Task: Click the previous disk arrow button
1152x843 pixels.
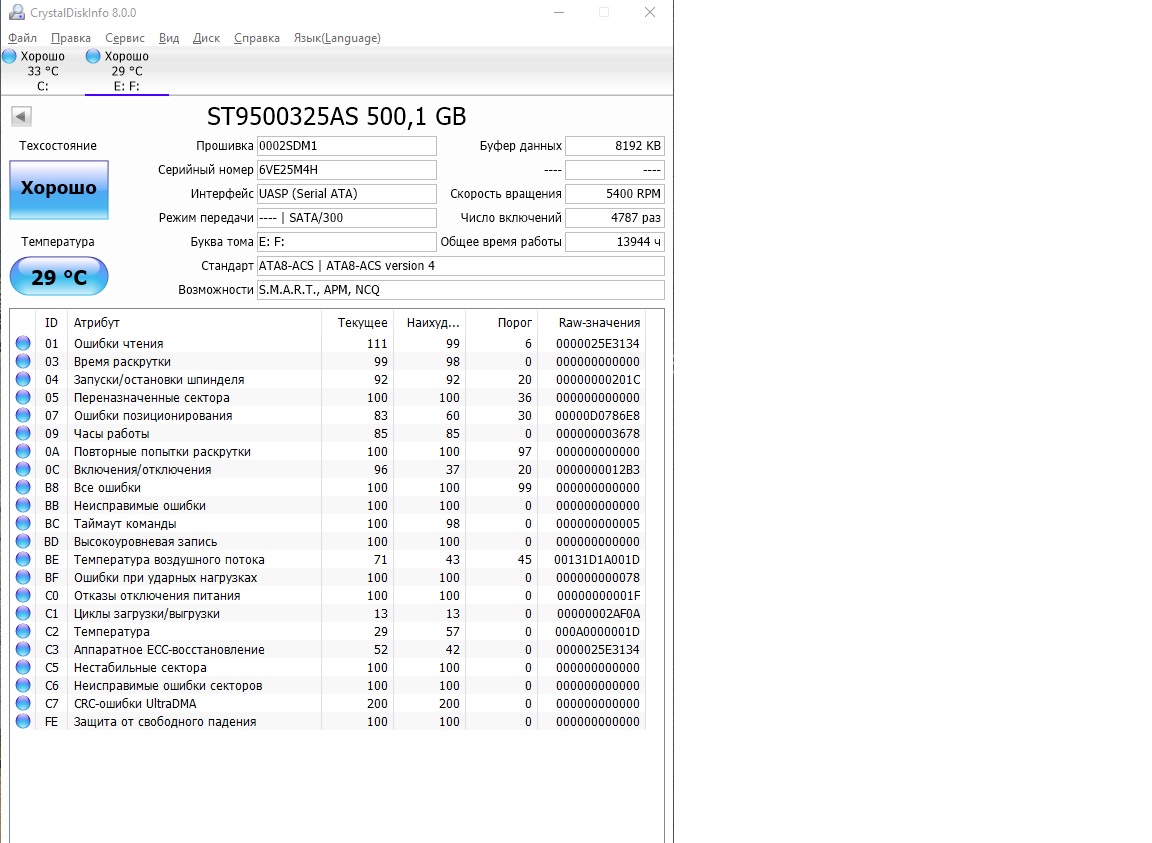Action: coord(21,116)
